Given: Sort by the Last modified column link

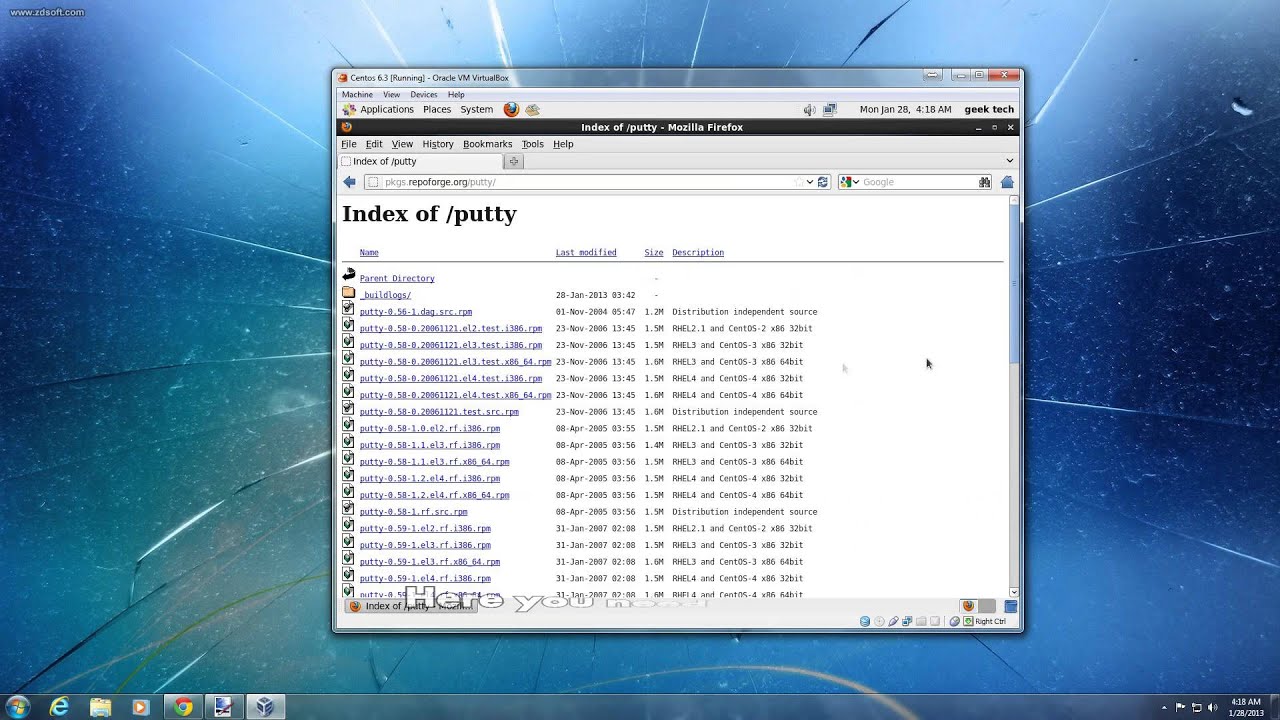Looking at the screenshot, I should [x=586, y=253].
